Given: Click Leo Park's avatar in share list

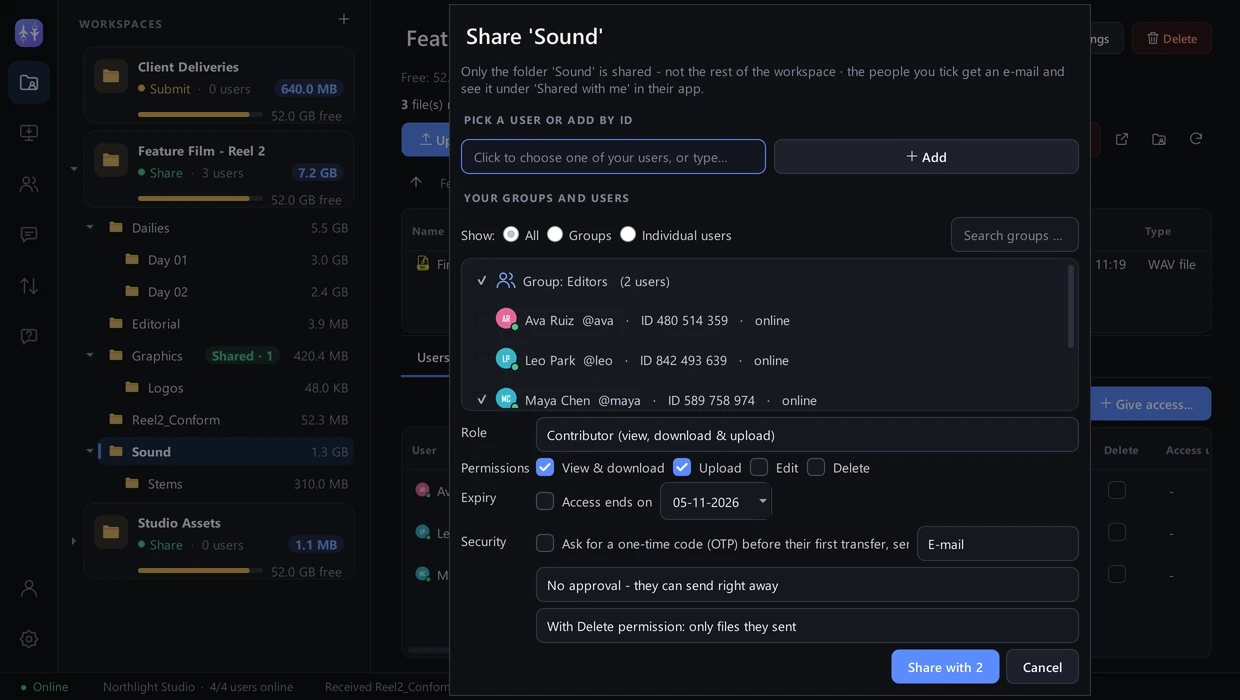Looking at the screenshot, I should click(x=506, y=359).
